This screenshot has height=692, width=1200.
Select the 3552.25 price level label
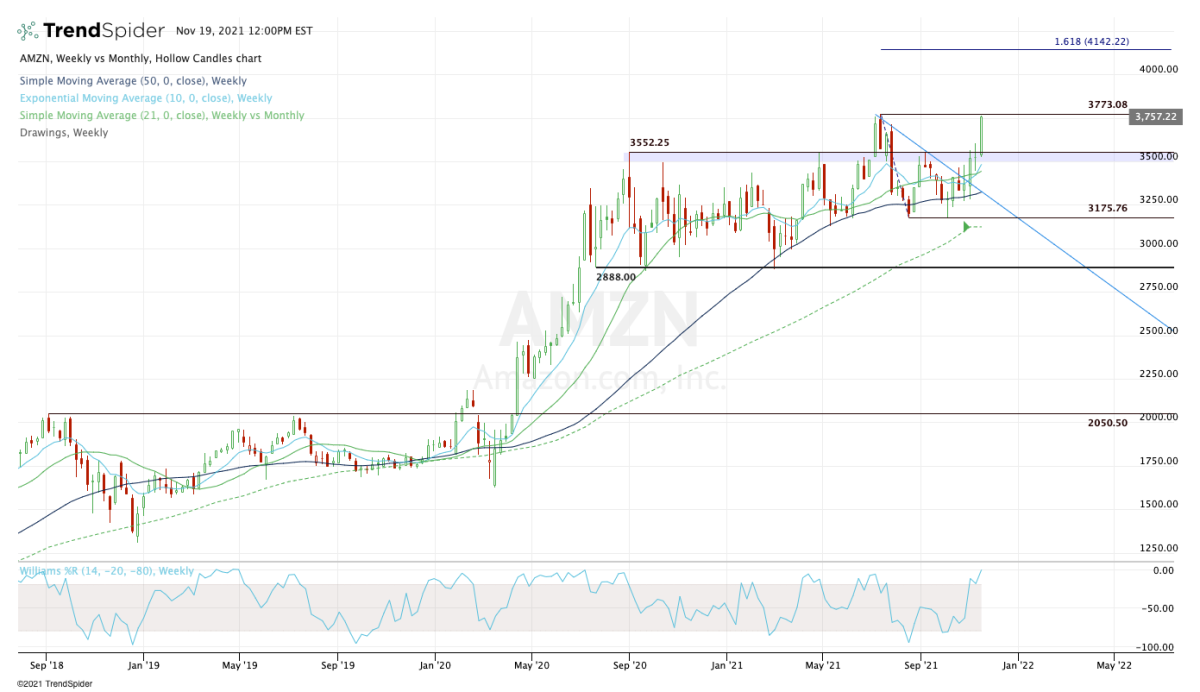pos(648,143)
